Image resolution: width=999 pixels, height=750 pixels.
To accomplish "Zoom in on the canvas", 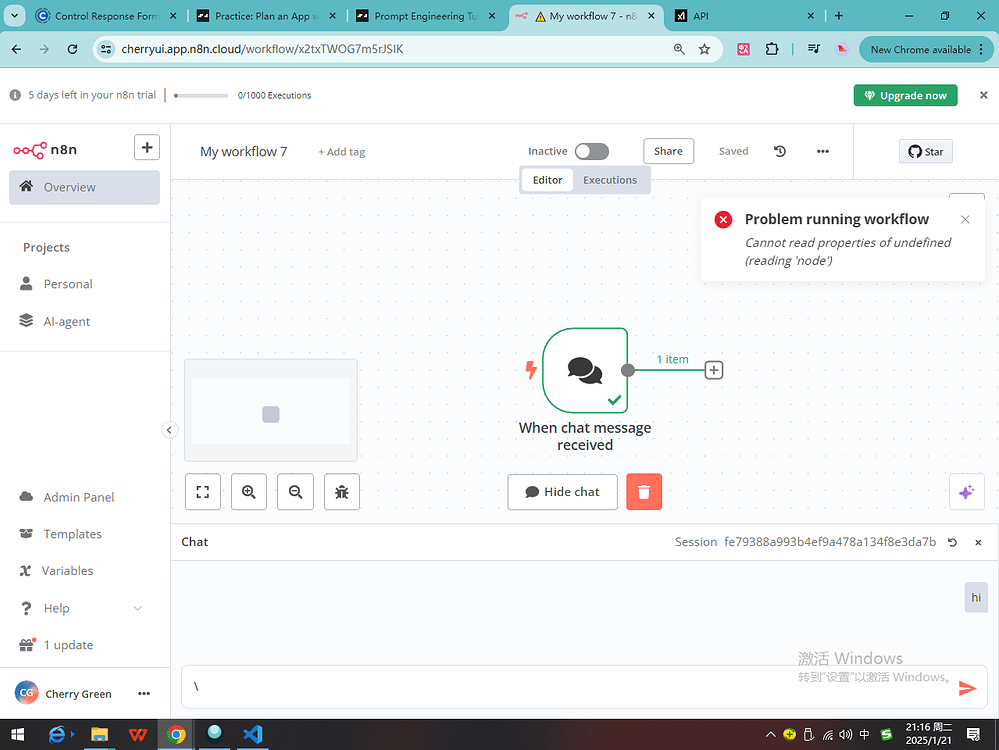I will point(249,491).
